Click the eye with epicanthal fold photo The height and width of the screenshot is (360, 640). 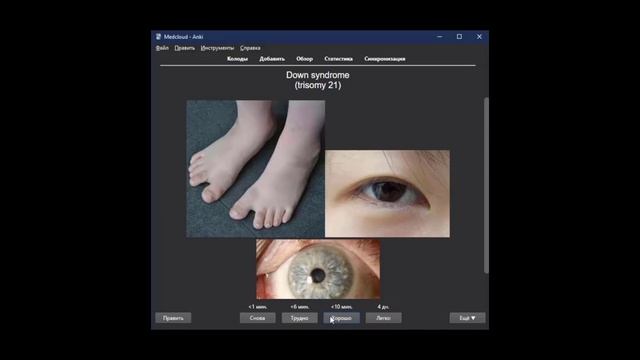(x=387, y=193)
